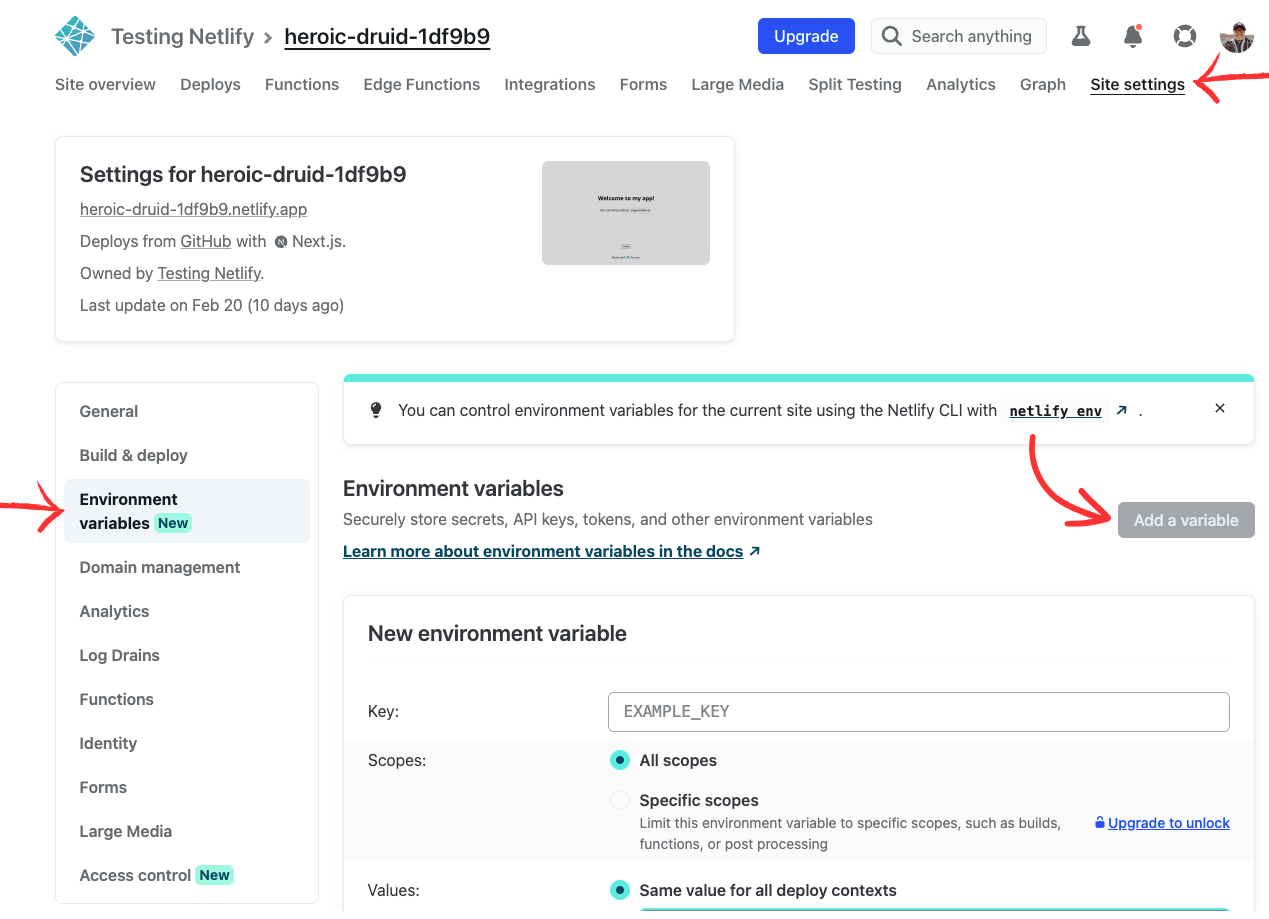Open Build & deploy settings
Viewport: 1269px width, 919px height.
point(134,455)
